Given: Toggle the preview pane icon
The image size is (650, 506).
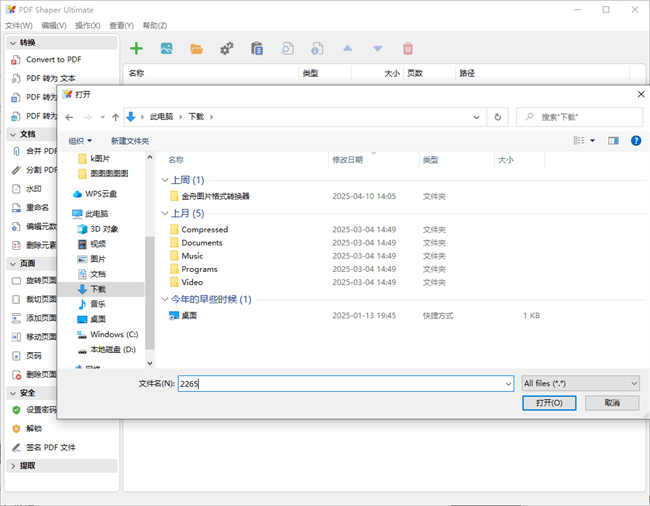Looking at the screenshot, I should click(x=613, y=141).
